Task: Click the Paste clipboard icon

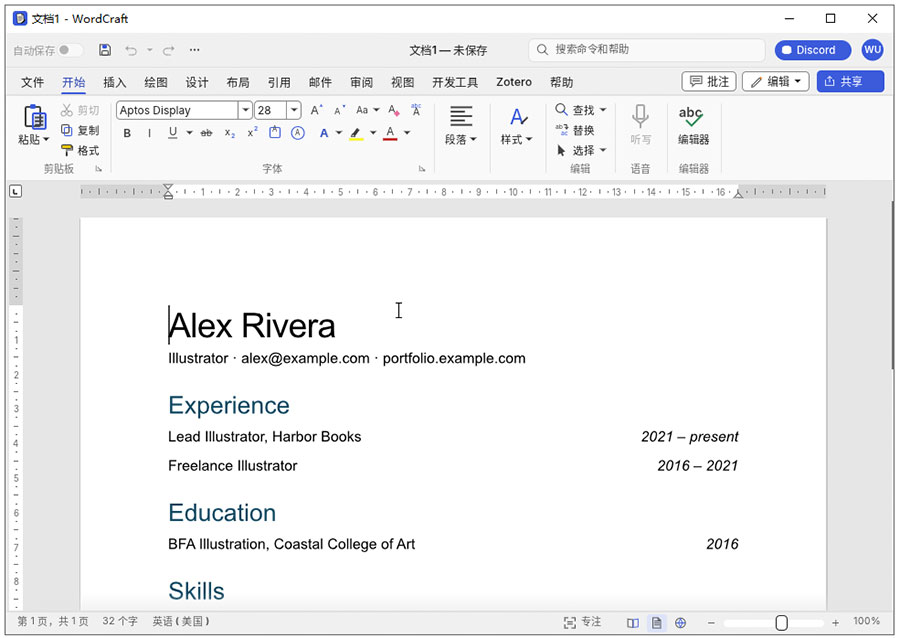Action: [x=34, y=117]
